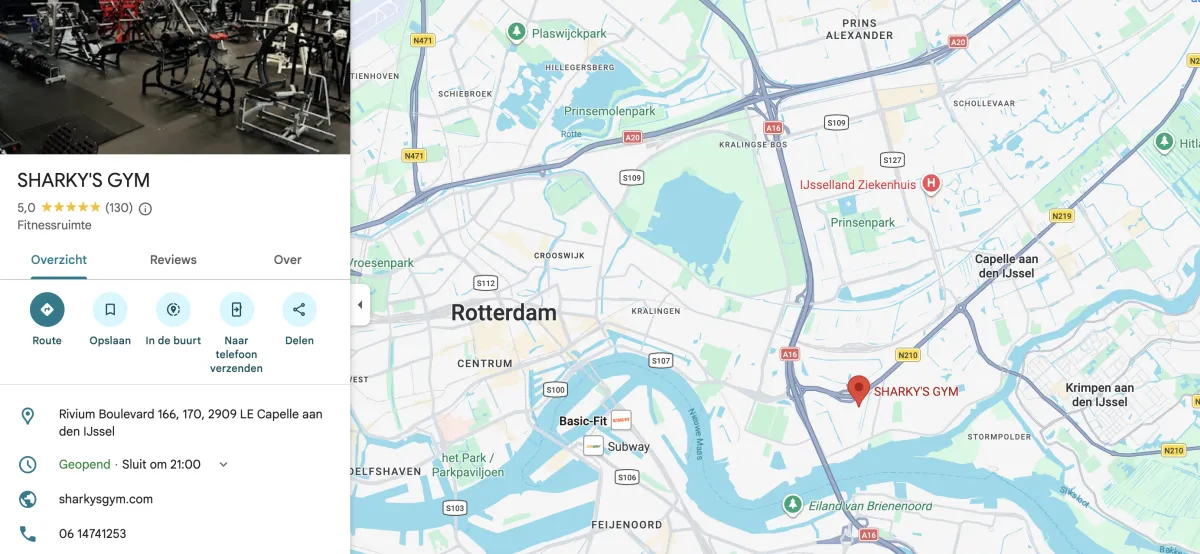Open the gym photo at the top
1200x554 pixels.
point(175,77)
